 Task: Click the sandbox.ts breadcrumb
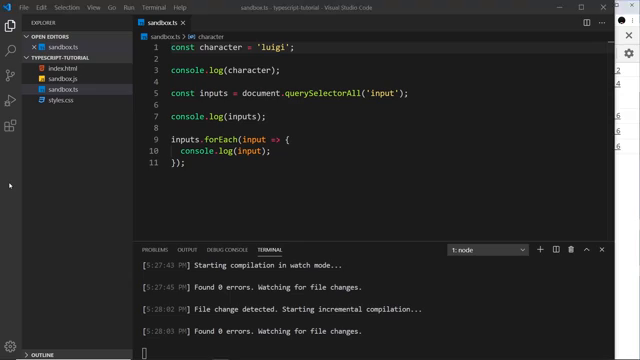pyautogui.click(x=165, y=37)
